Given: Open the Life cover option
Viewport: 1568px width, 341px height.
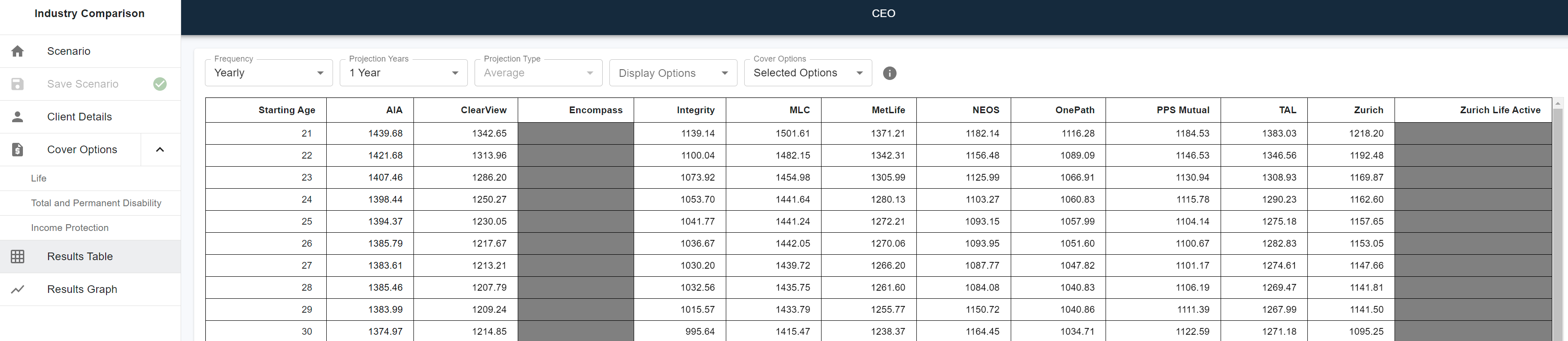Looking at the screenshot, I should coord(90,178).
